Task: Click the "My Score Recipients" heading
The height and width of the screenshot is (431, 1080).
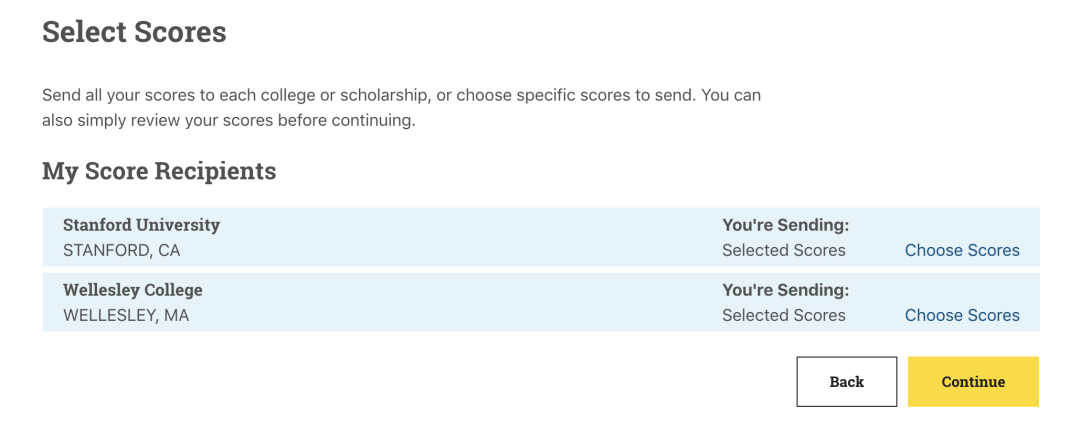Action: [159, 171]
